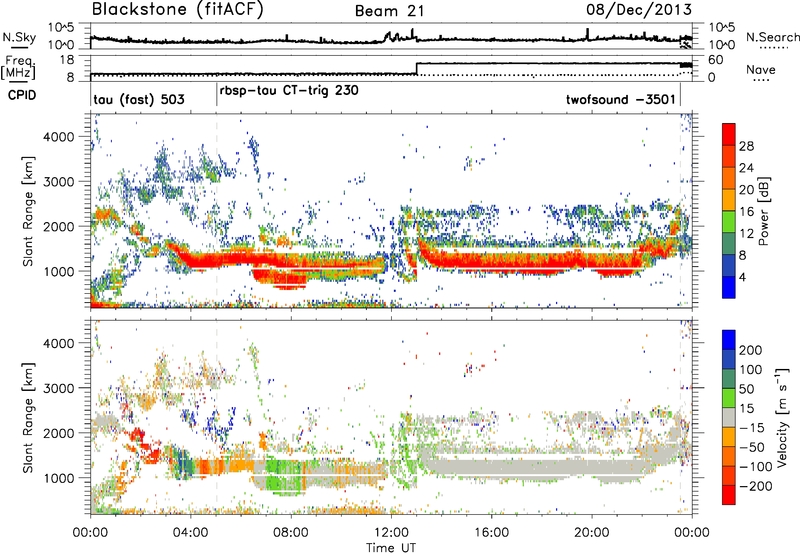The width and height of the screenshot is (800, 554).
Task: Click the date "08/Dec/2013"
Action: [x=639, y=9]
